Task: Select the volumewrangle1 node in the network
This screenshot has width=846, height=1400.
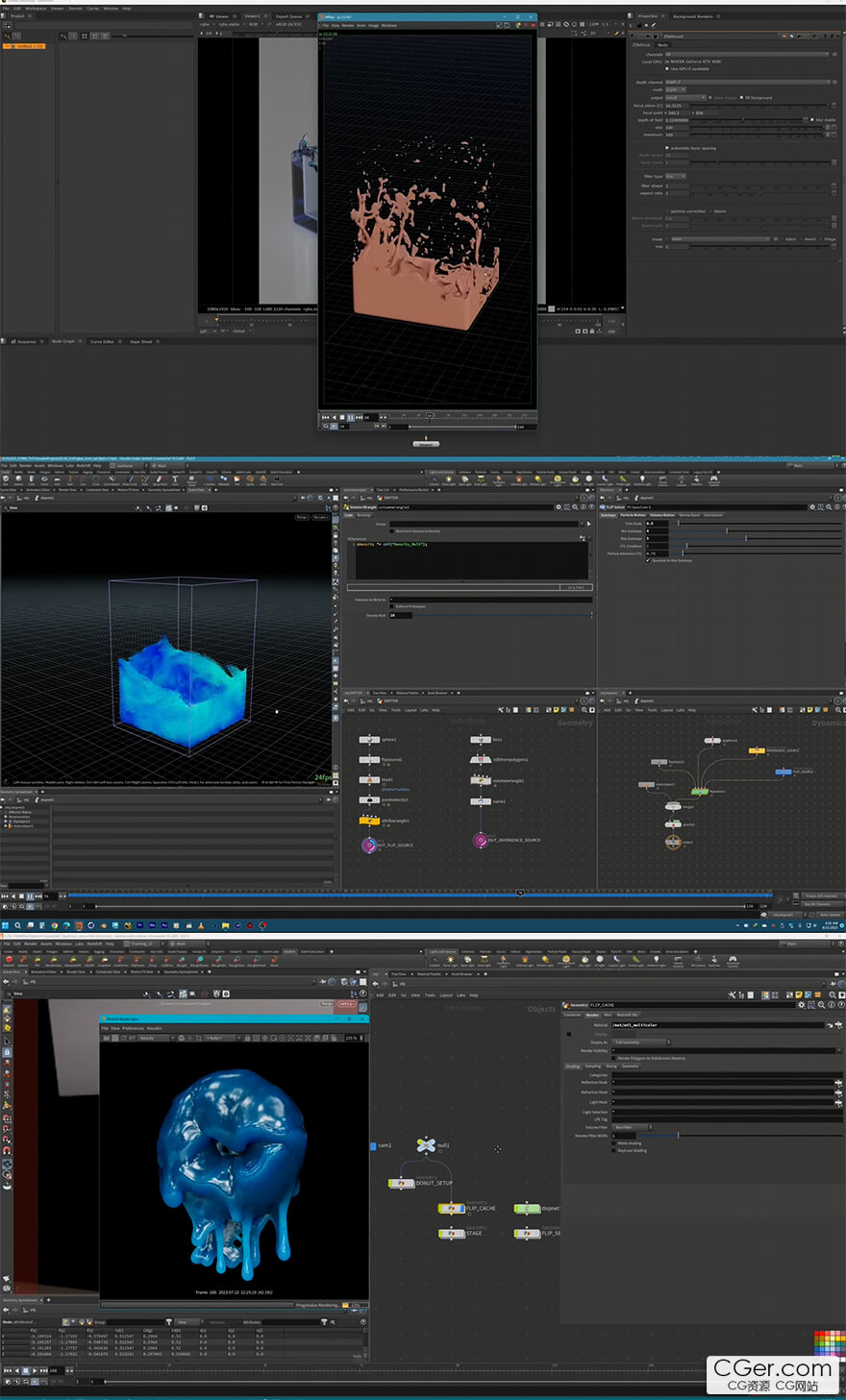Action: click(x=481, y=780)
